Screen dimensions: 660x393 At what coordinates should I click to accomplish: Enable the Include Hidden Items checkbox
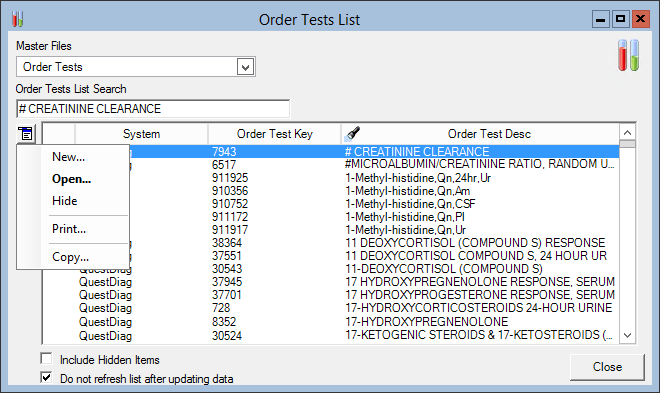pyautogui.click(x=46, y=359)
